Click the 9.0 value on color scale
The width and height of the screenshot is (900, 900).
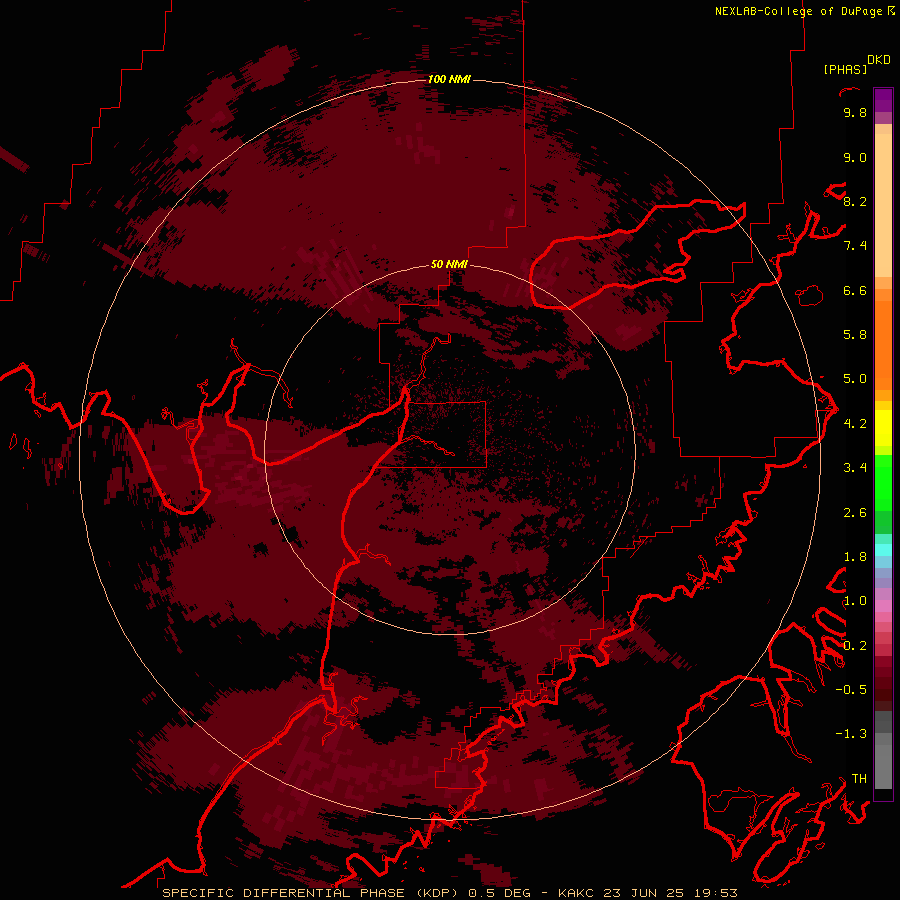point(855,157)
